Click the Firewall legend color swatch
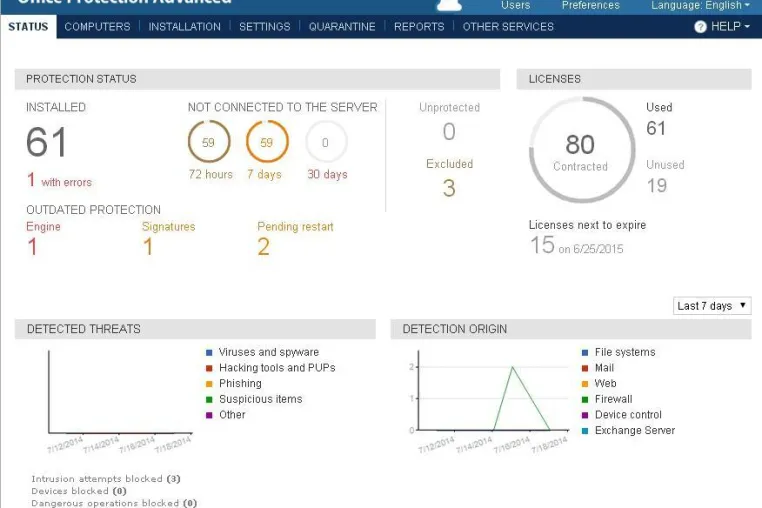Screen dimensions: 762x508 (x=585, y=399)
